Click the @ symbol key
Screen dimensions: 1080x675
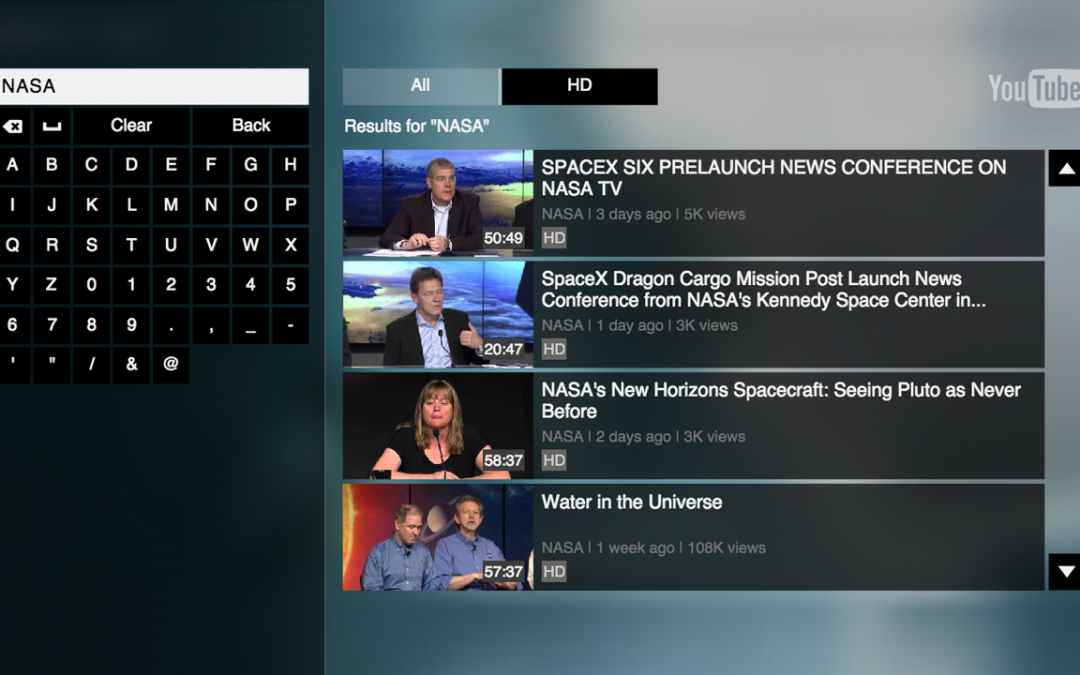click(171, 364)
